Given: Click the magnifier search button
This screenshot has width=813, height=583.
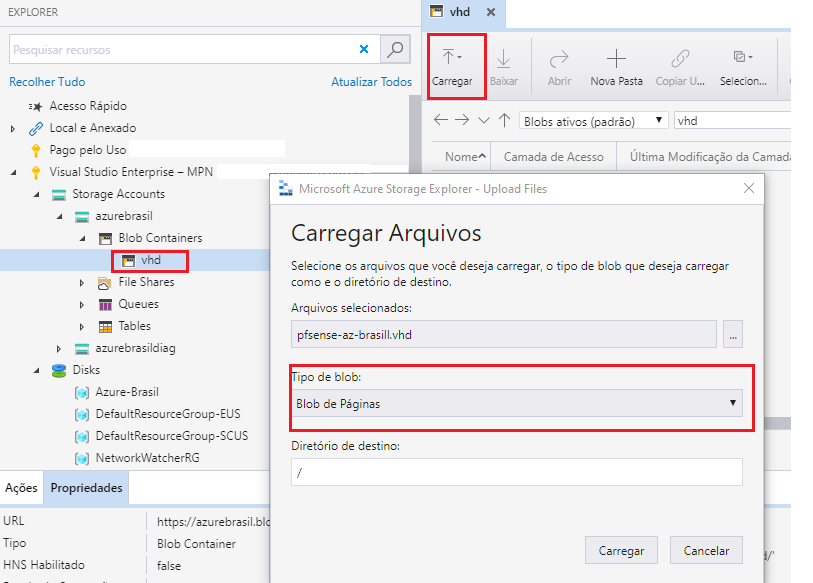Looking at the screenshot, I should click(x=395, y=50).
